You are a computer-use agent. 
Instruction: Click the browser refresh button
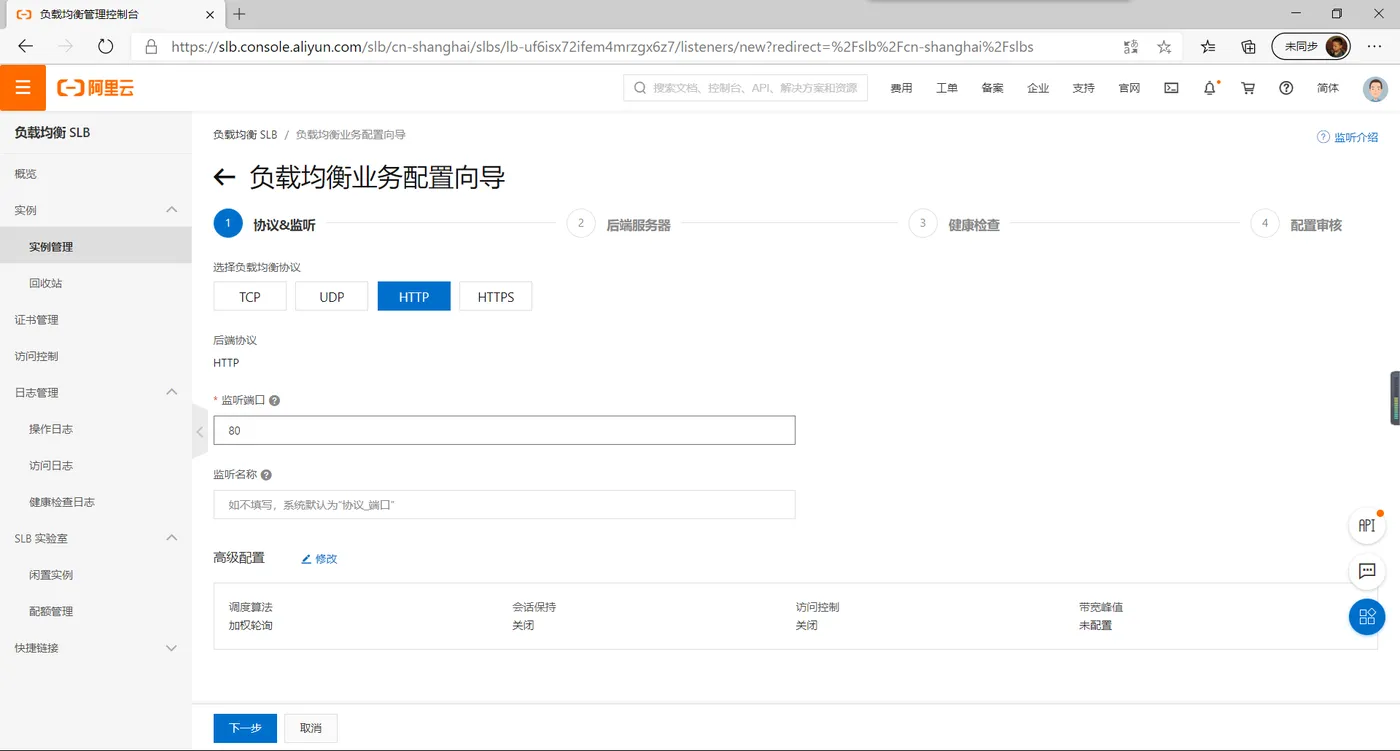point(106,46)
